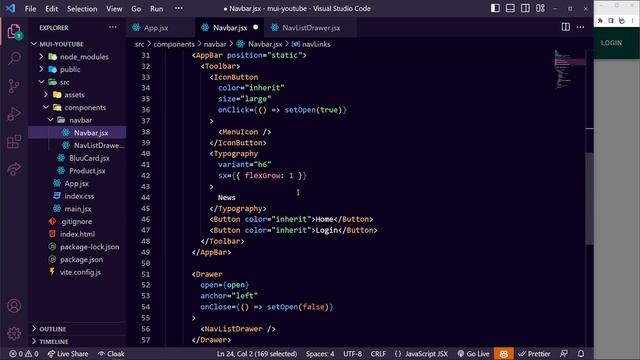The width and height of the screenshot is (640, 360).
Task: Open main.jsx file
Action: [x=77, y=209]
